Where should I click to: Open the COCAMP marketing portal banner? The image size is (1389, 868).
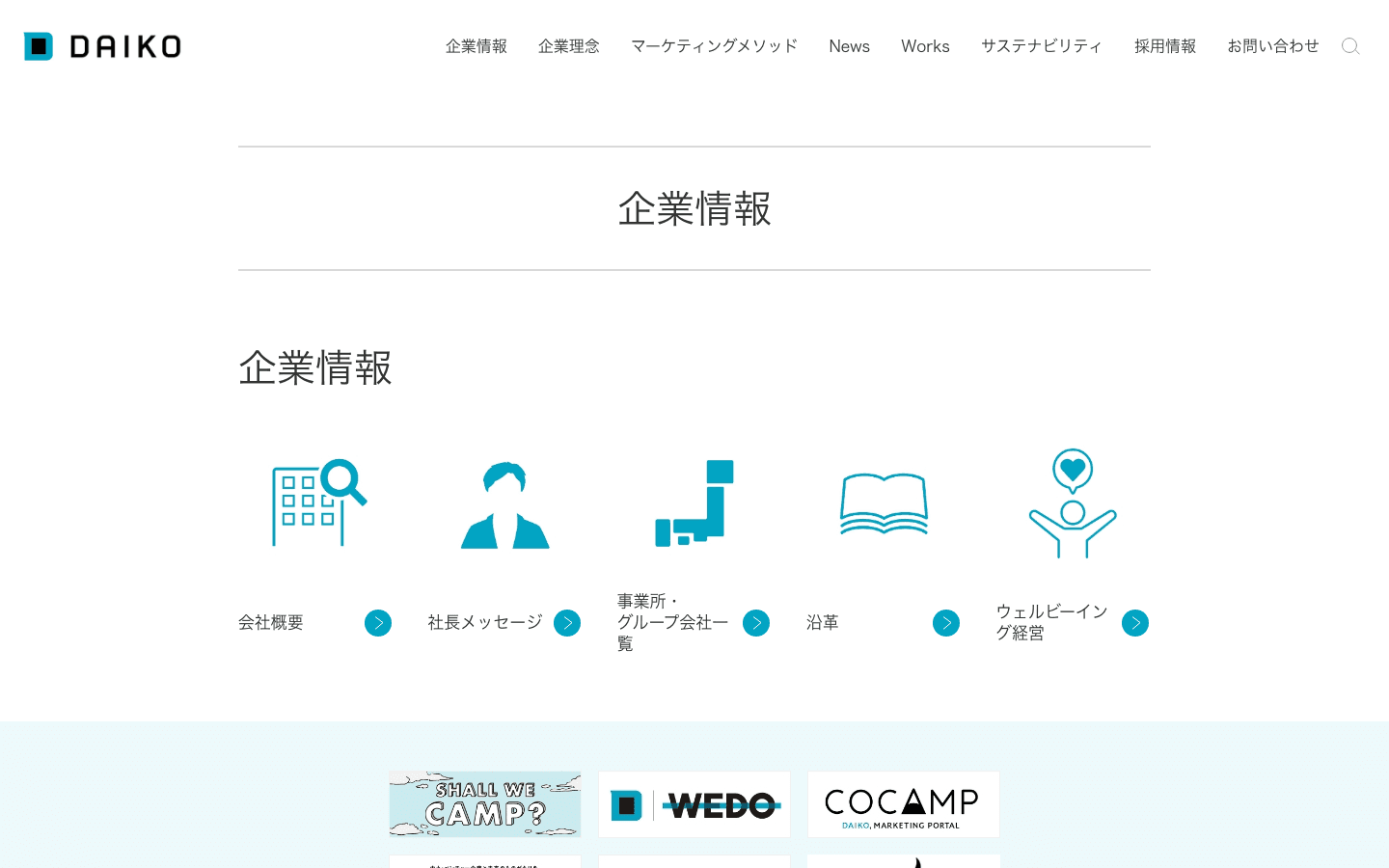click(904, 804)
